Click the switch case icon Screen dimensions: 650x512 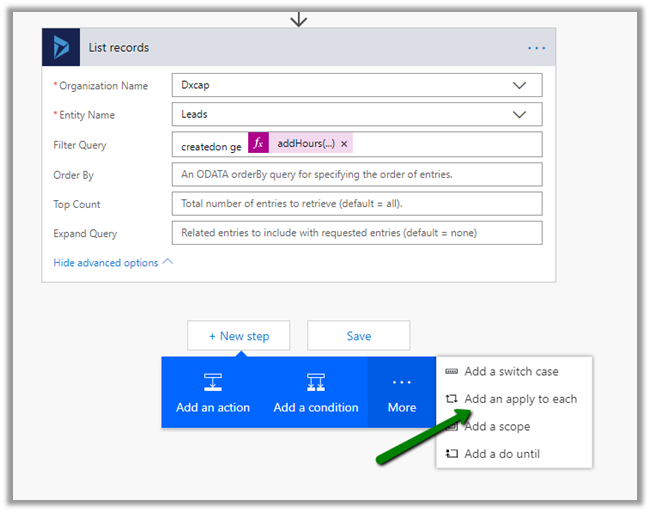(x=452, y=372)
